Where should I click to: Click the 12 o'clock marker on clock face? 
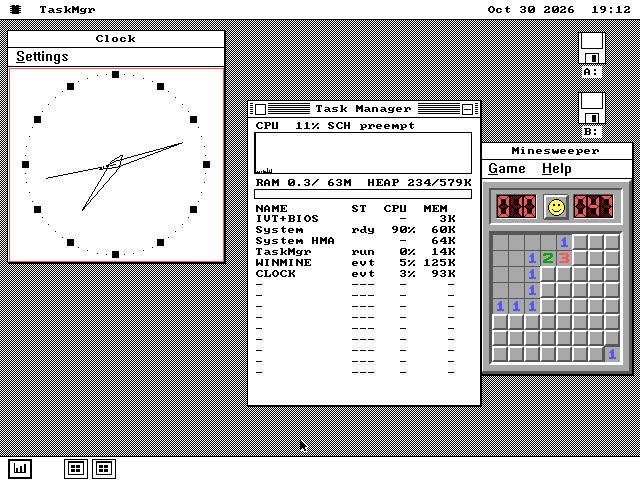pyautogui.click(x=116, y=75)
